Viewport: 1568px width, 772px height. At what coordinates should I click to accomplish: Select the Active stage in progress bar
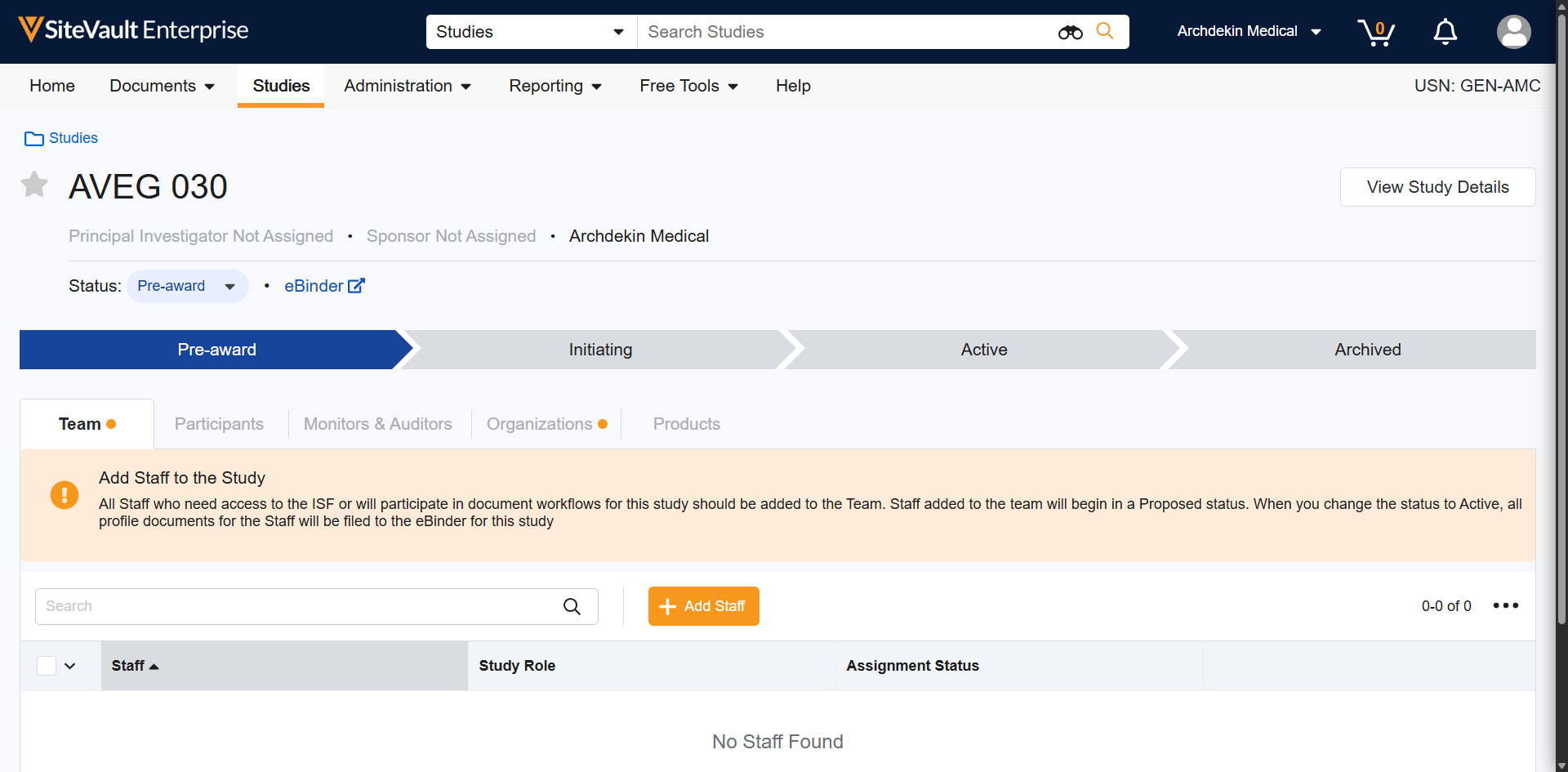tap(984, 350)
